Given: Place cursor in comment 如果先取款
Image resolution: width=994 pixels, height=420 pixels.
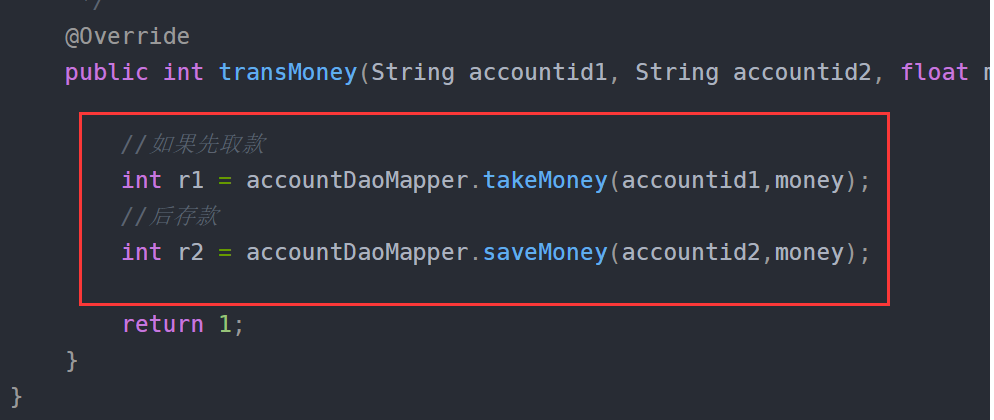Looking at the screenshot, I should [193, 145].
